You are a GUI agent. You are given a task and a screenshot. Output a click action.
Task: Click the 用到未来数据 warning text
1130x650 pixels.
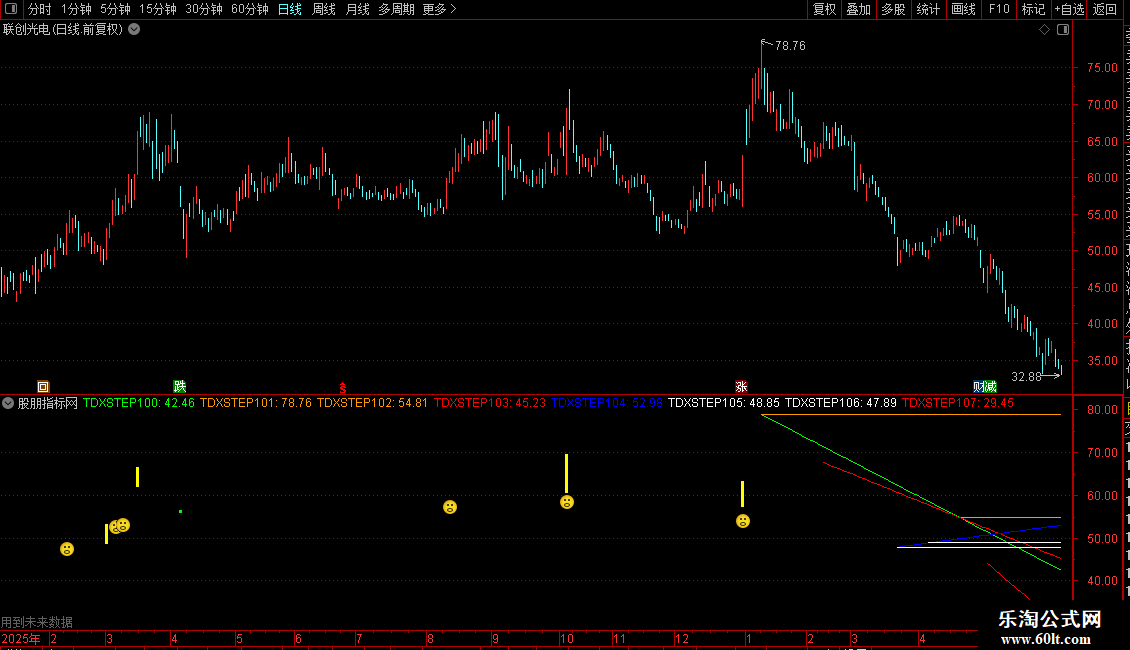37,622
